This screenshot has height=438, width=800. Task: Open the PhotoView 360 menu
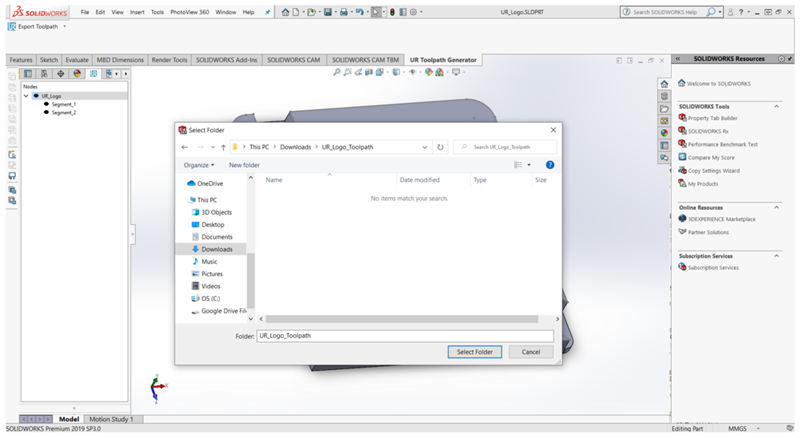pos(189,12)
